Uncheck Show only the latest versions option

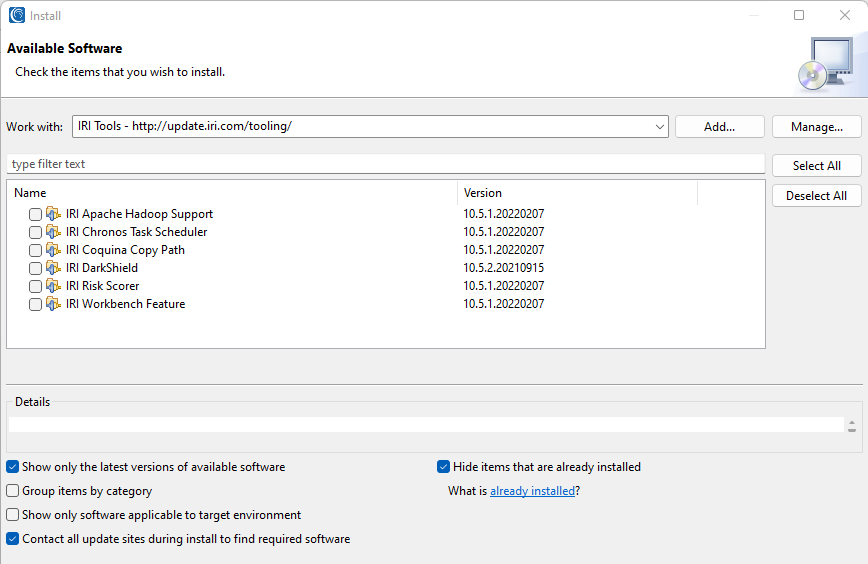point(13,467)
